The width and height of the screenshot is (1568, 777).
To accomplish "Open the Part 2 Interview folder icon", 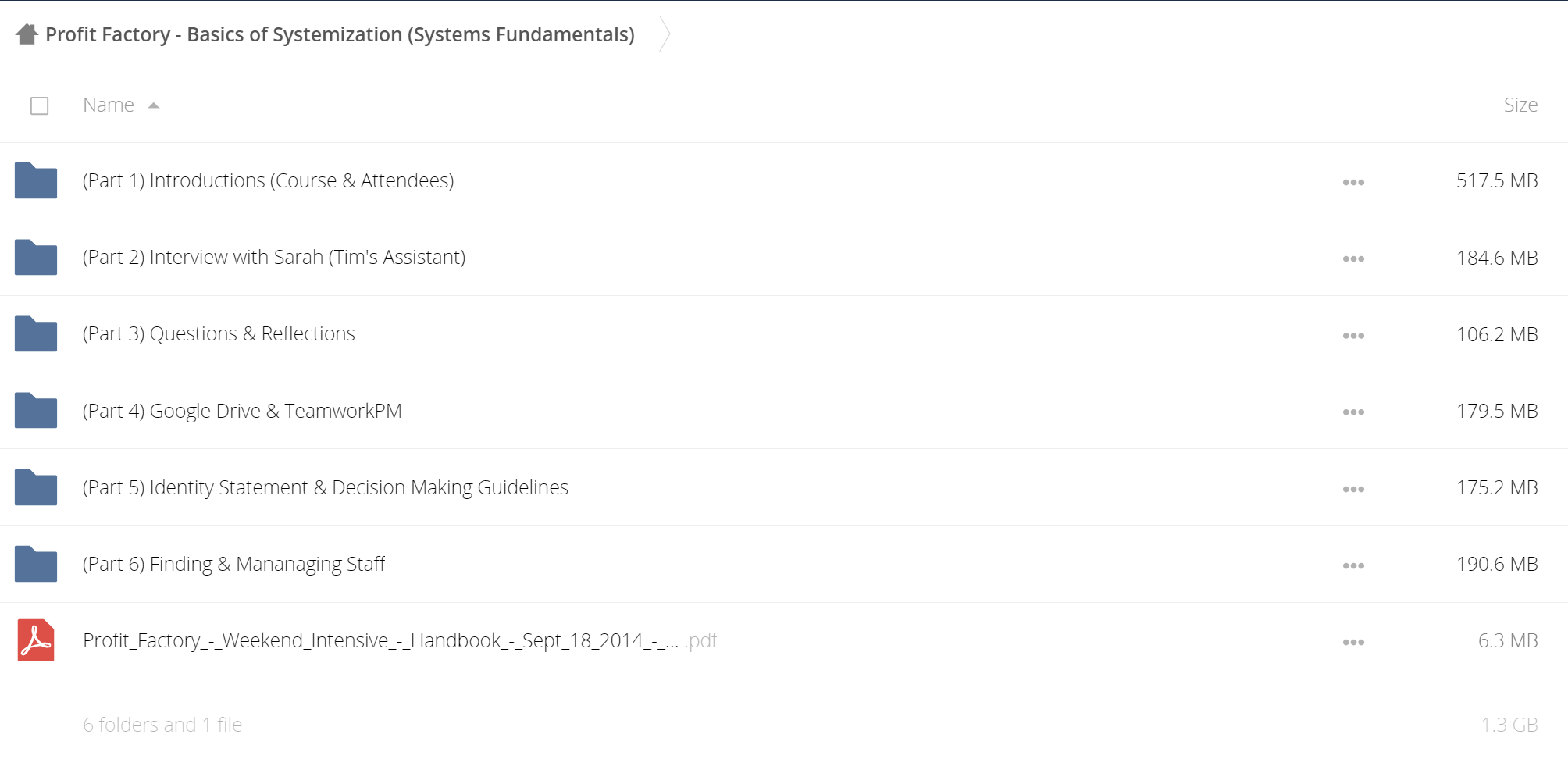I will click(36, 257).
